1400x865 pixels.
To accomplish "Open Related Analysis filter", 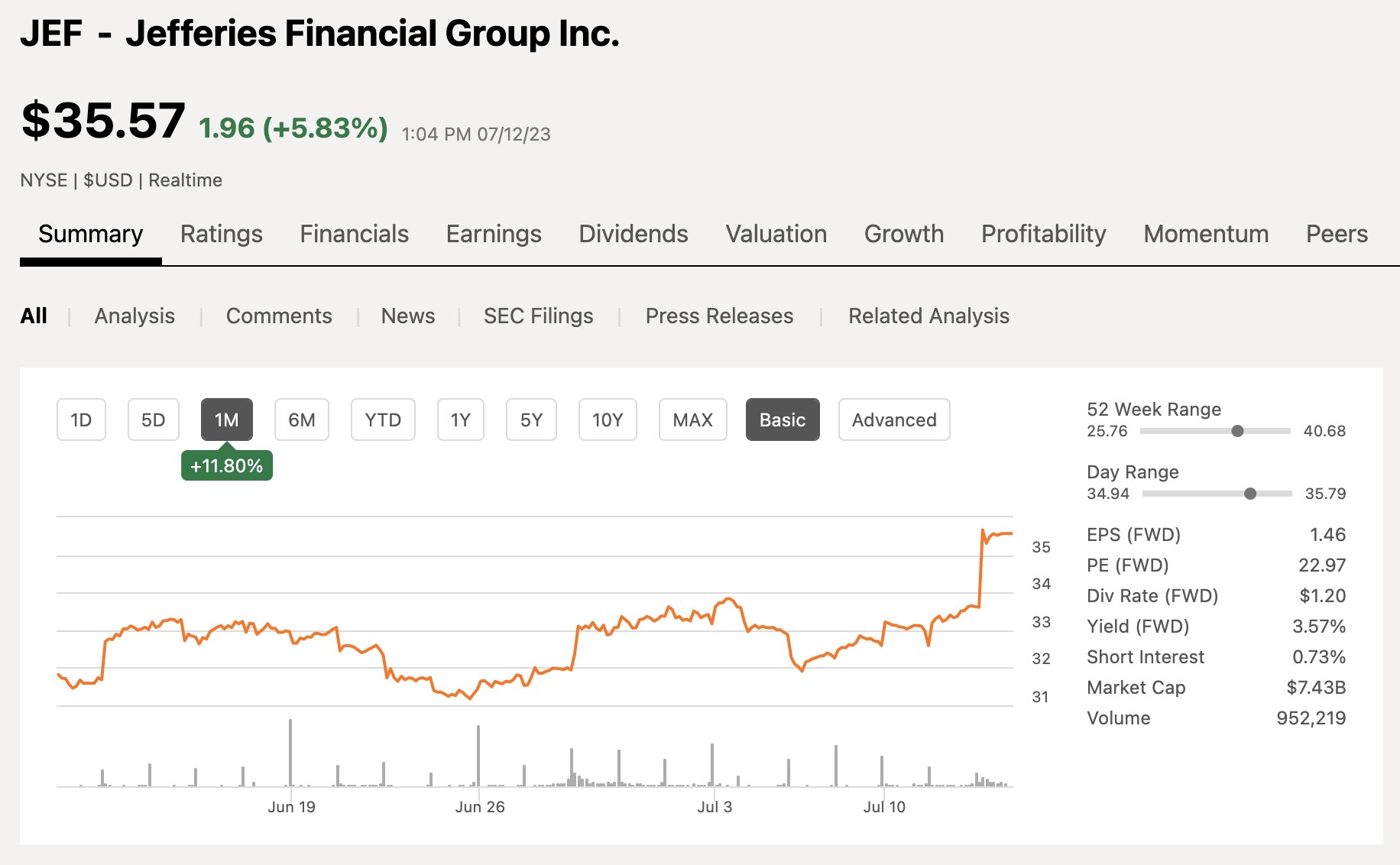I will (x=928, y=316).
